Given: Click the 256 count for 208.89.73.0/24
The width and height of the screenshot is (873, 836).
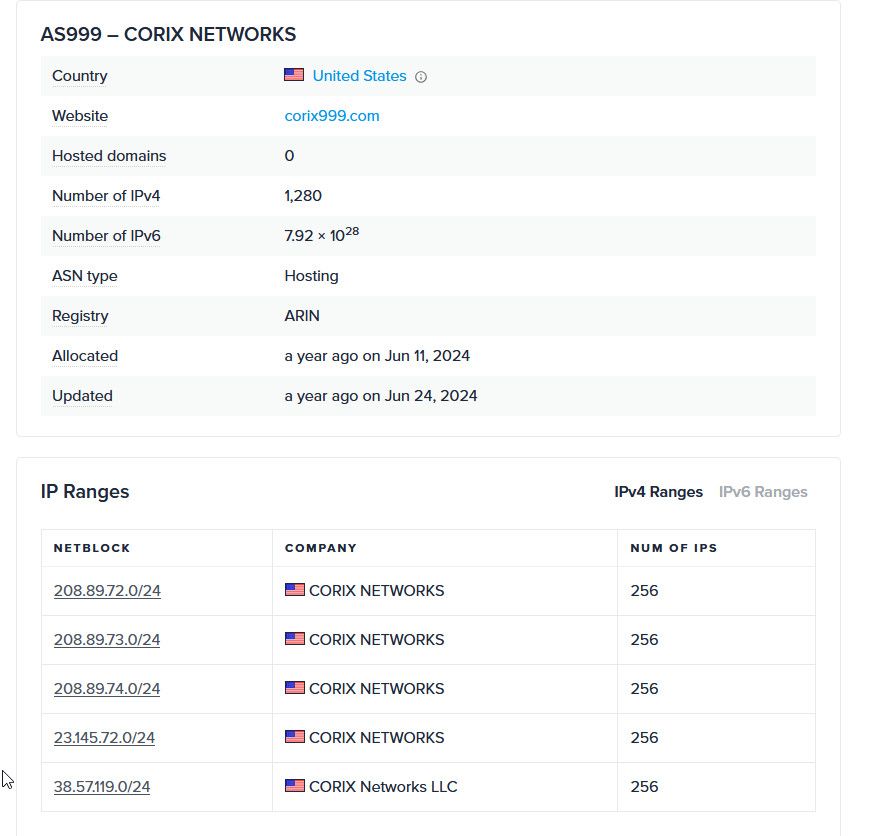Looking at the screenshot, I should [x=644, y=640].
